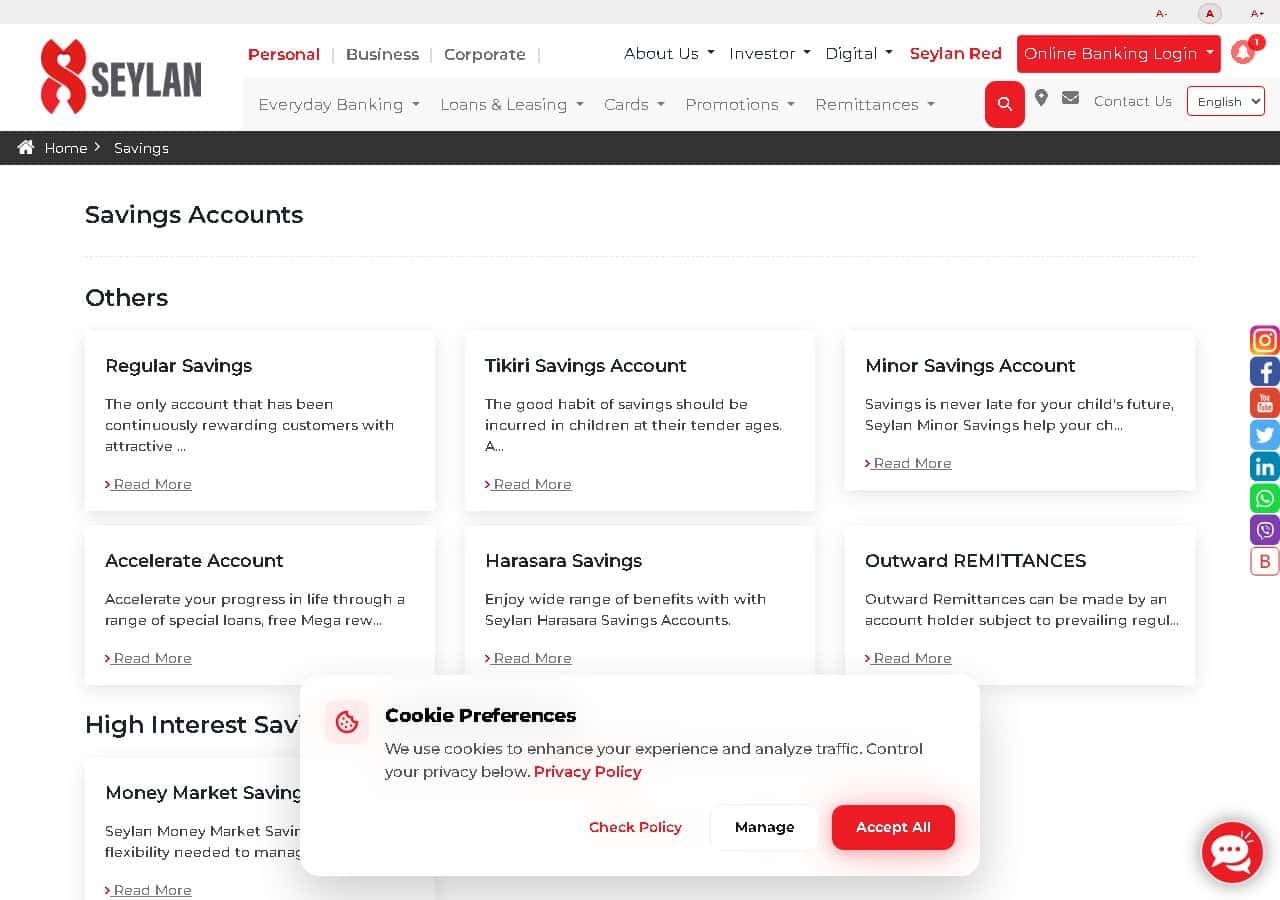The width and height of the screenshot is (1280, 900).
Task: Accept all cookies
Action: click(x=893, y=827)
